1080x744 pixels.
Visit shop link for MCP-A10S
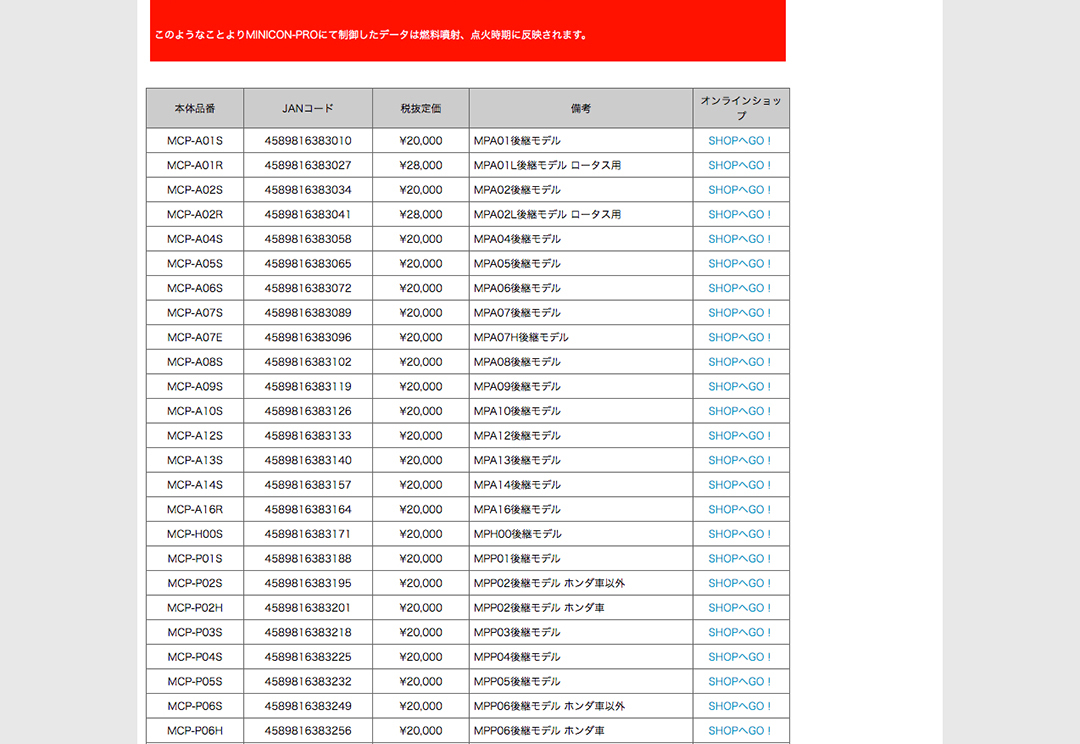pyautogui.click(x=740, y=411)
